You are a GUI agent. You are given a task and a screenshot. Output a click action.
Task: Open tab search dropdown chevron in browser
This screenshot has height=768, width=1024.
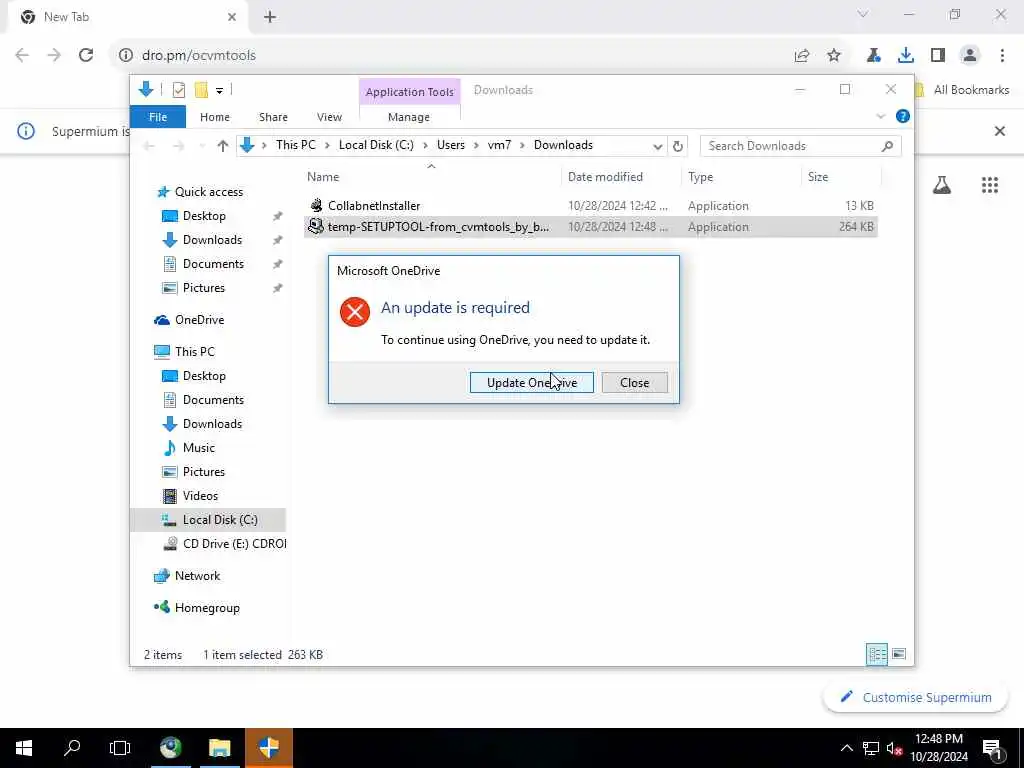(x=863, y=14)
